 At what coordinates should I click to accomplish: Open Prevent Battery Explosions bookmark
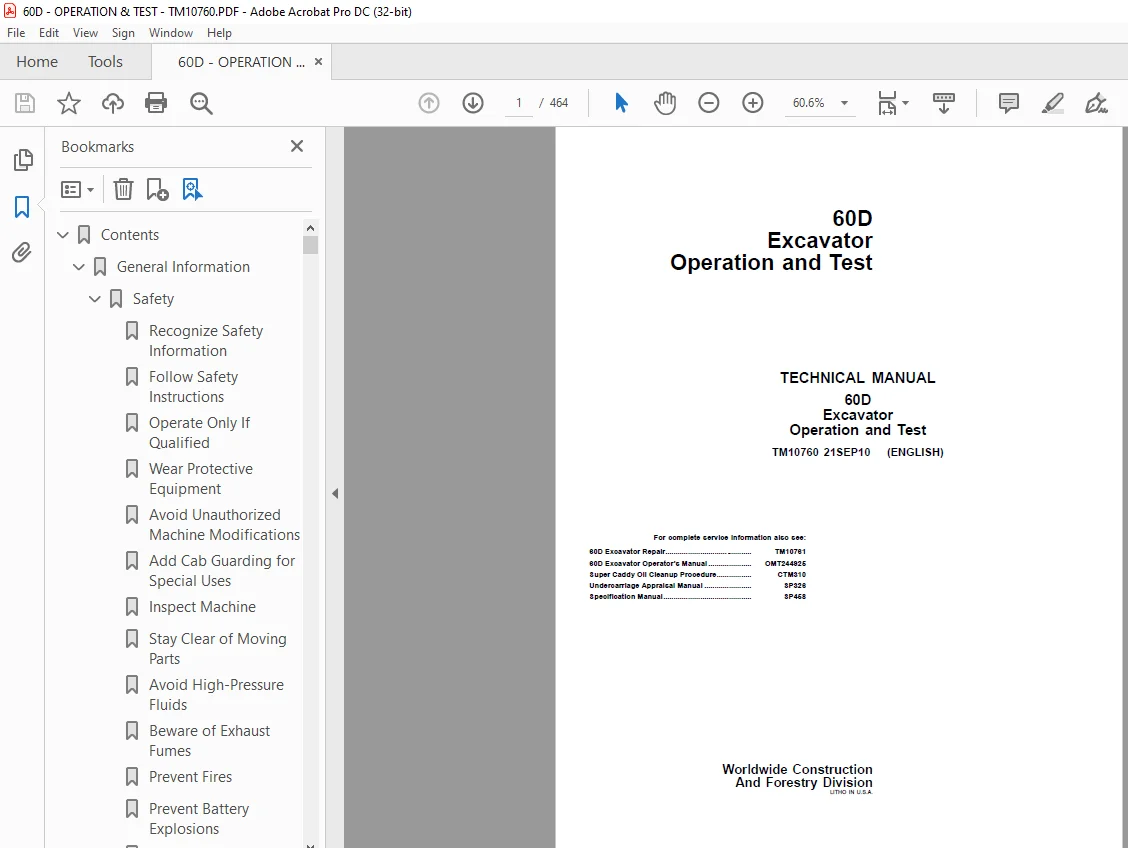[199, 819]
